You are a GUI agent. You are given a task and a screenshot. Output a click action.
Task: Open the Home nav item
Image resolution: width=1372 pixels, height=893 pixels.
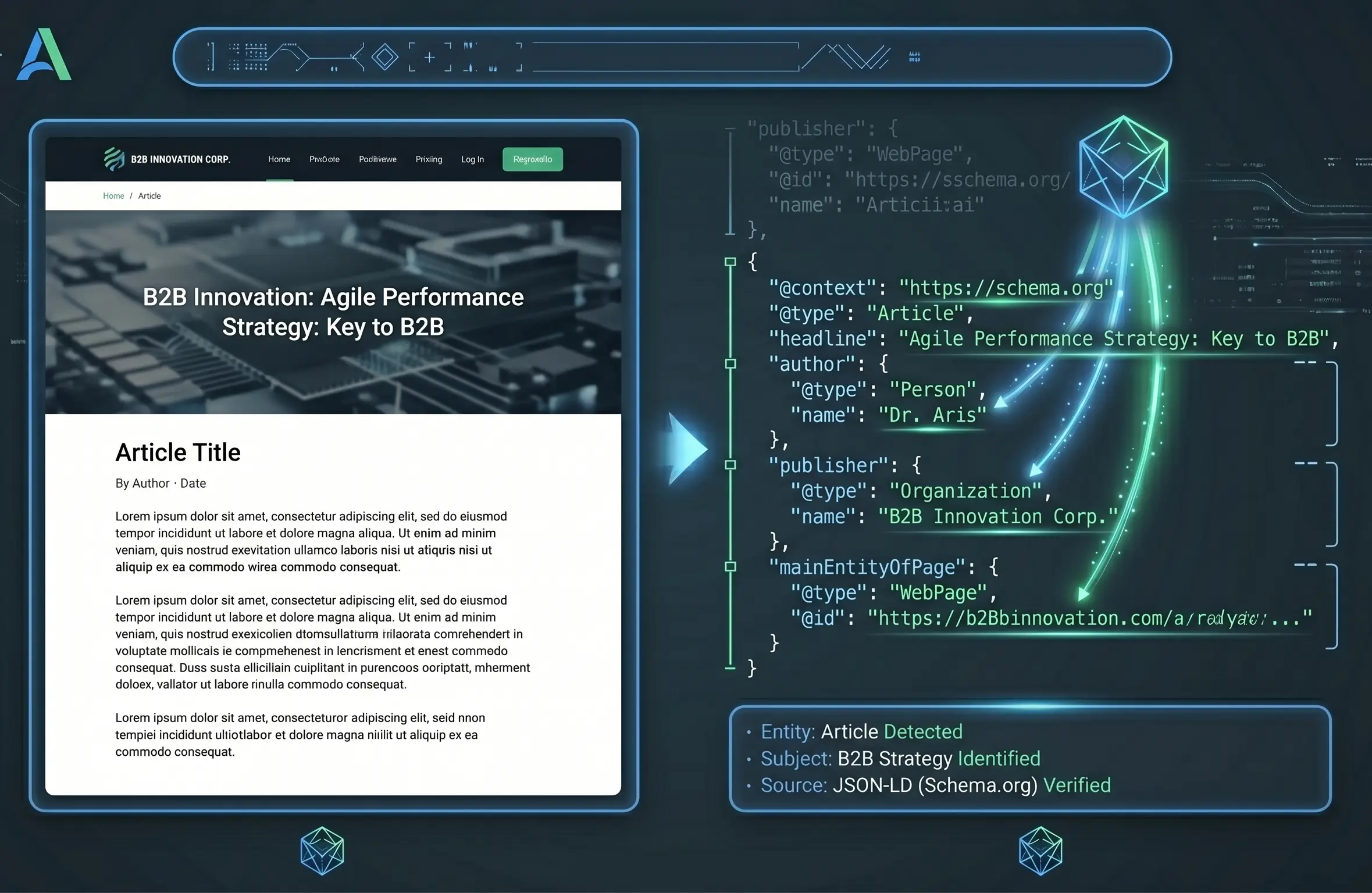279,159
